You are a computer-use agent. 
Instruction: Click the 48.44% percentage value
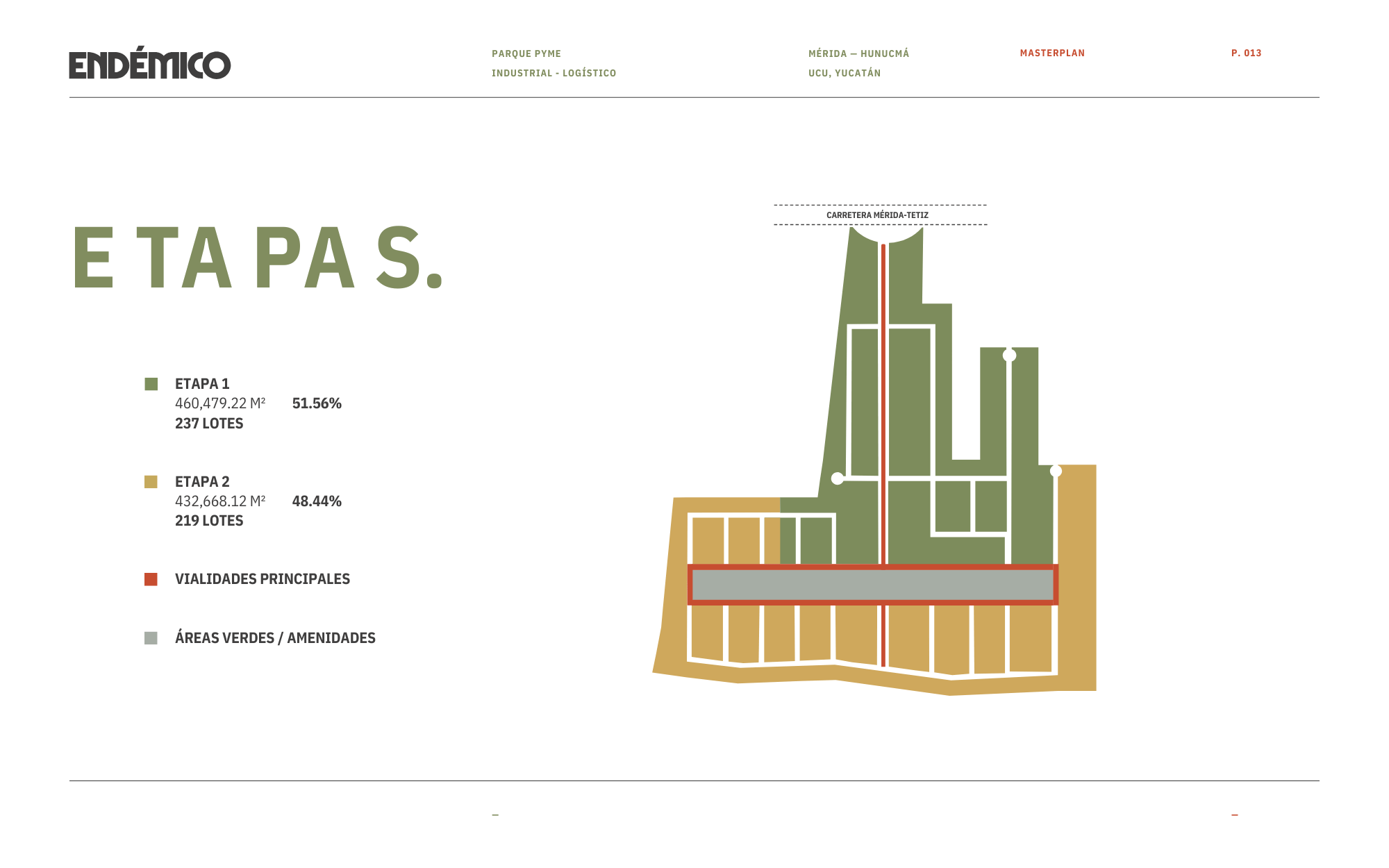[317, 501]
